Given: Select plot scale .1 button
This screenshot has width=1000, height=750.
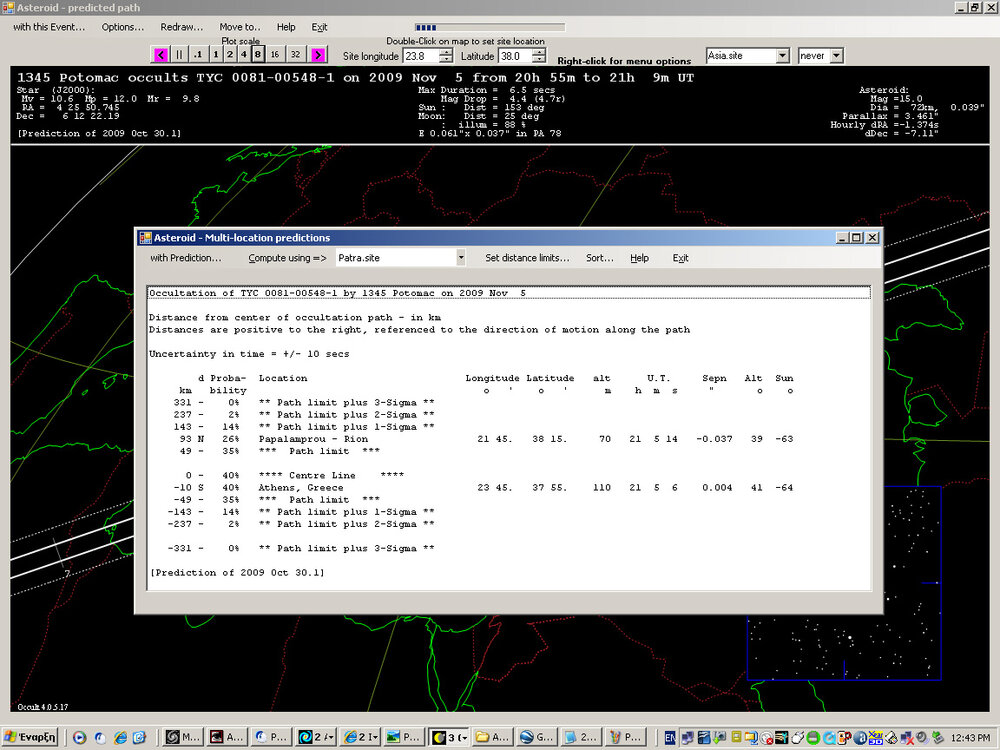Looking at the screenshot, I should pos(197,54).
